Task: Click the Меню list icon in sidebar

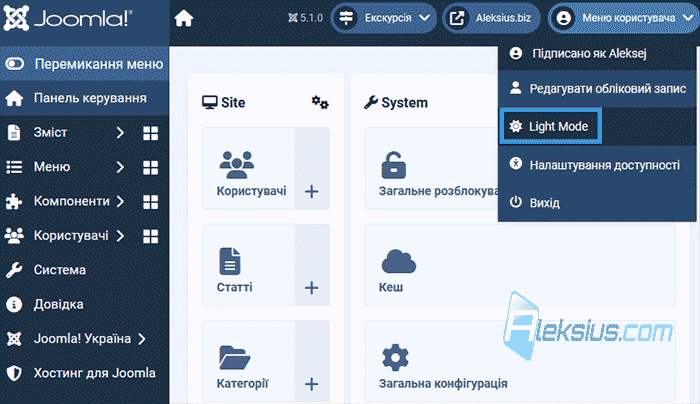Action: click(x=14, y=167)
